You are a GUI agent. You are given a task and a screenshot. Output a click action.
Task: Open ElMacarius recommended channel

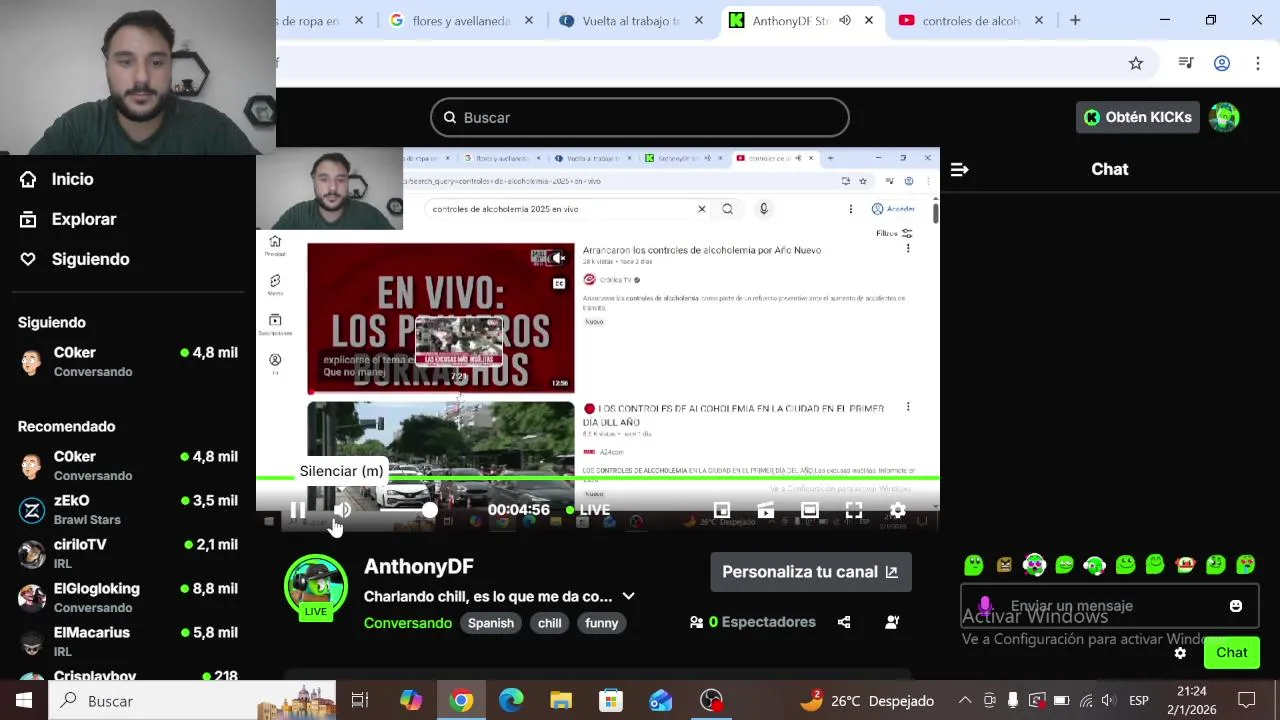tap(128, 641)
